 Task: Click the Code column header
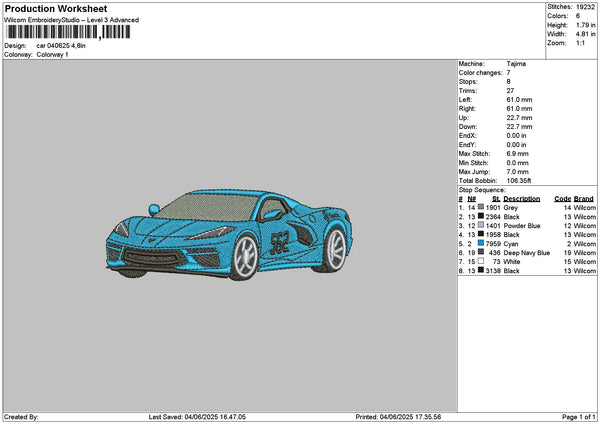(x=562, y=197)
